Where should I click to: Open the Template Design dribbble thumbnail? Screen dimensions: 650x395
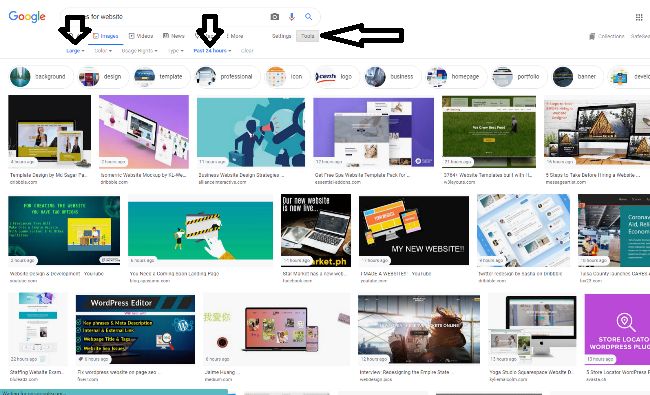click(49, 131)
